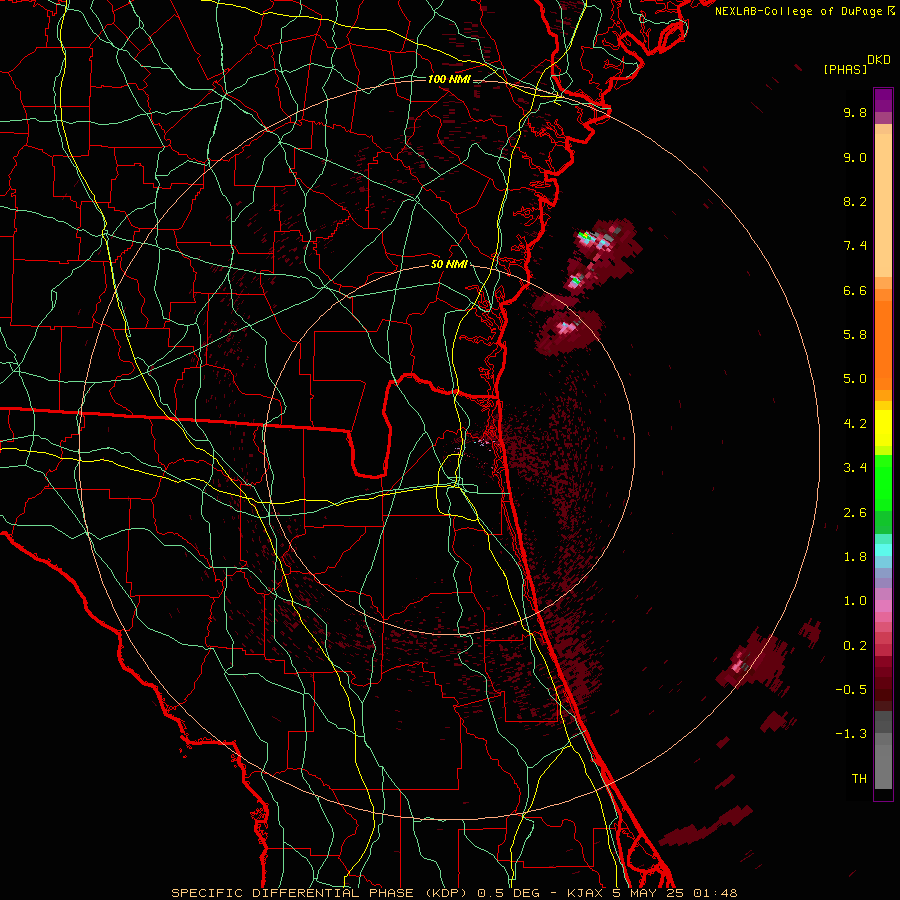Click the 6.6 legend value
Screen dimensions: 900x900
(x=855, y=290)
